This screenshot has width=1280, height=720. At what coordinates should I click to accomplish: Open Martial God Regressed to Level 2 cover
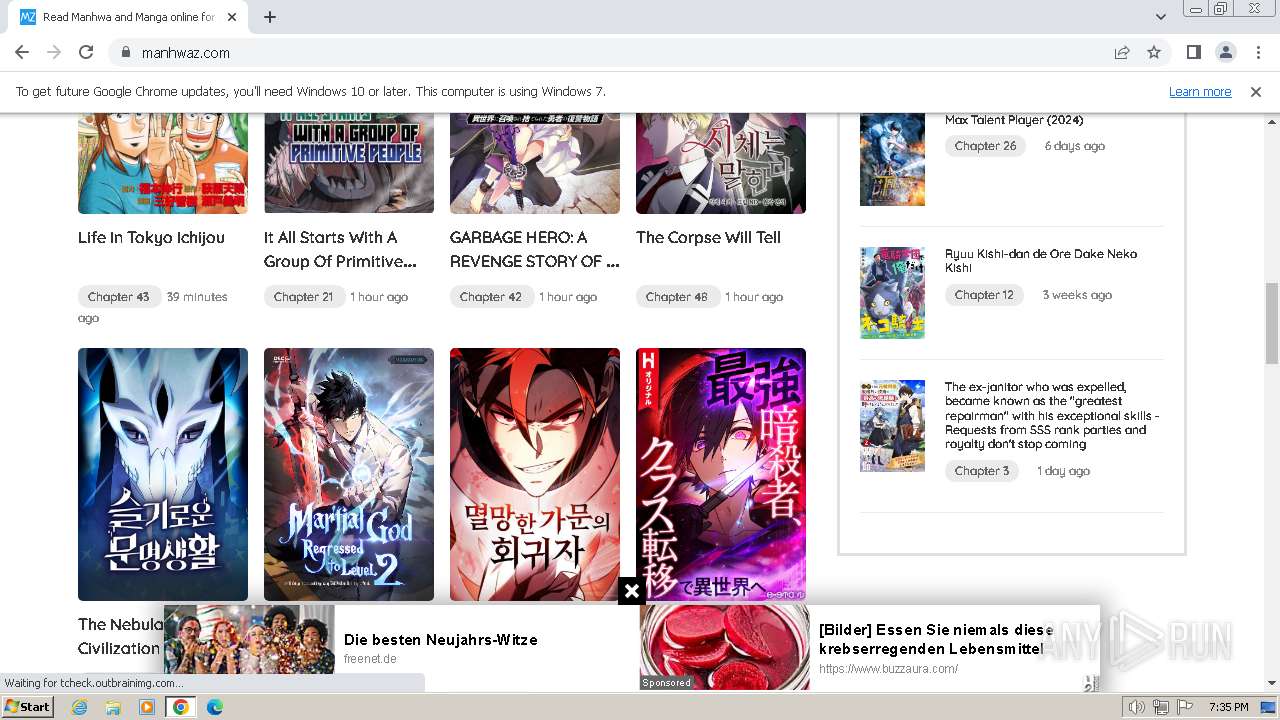pyautogui.click(x=349, y=474)
